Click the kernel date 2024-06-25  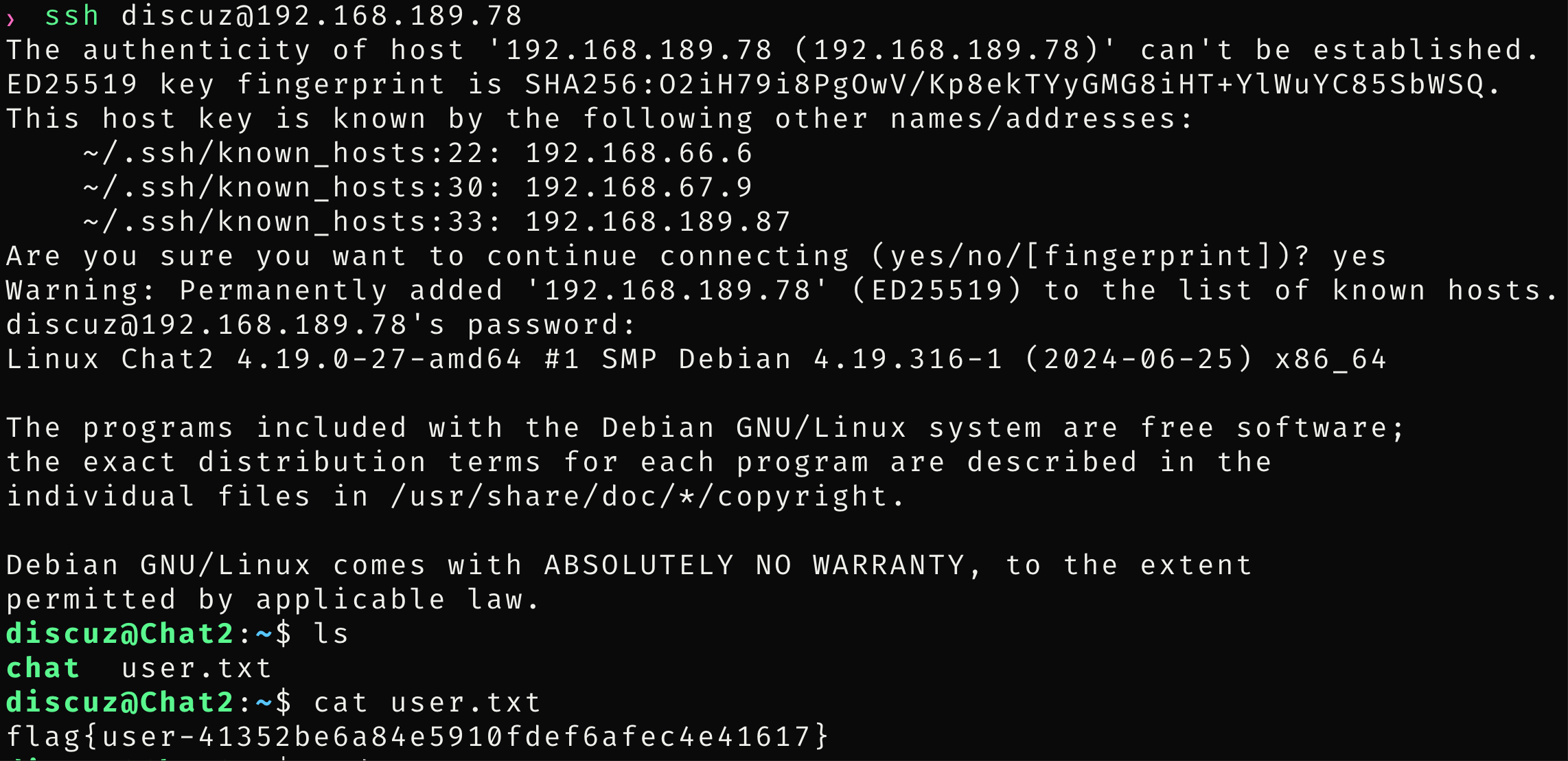click(x=1138, y=359)
